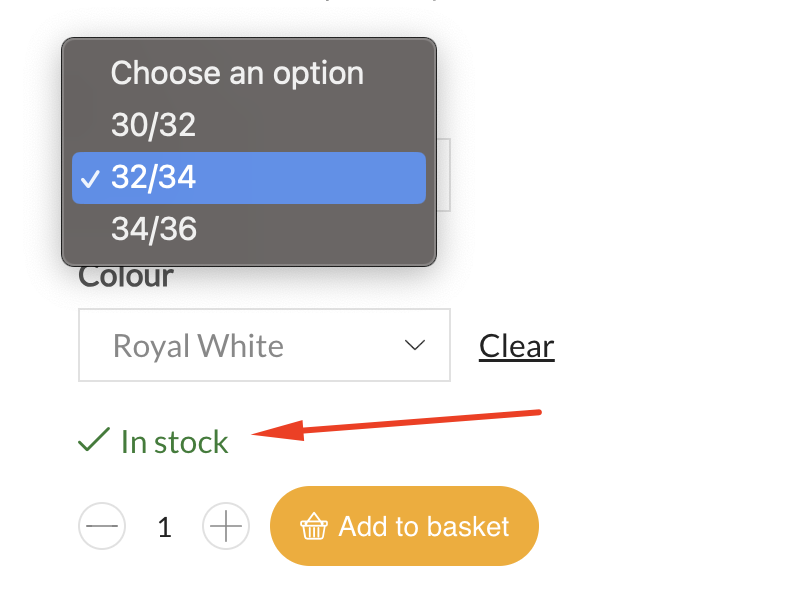The height and width of the screenshot is (606, 808).
Task: Pick size 30/32 from the list
Action: (249, 125)
